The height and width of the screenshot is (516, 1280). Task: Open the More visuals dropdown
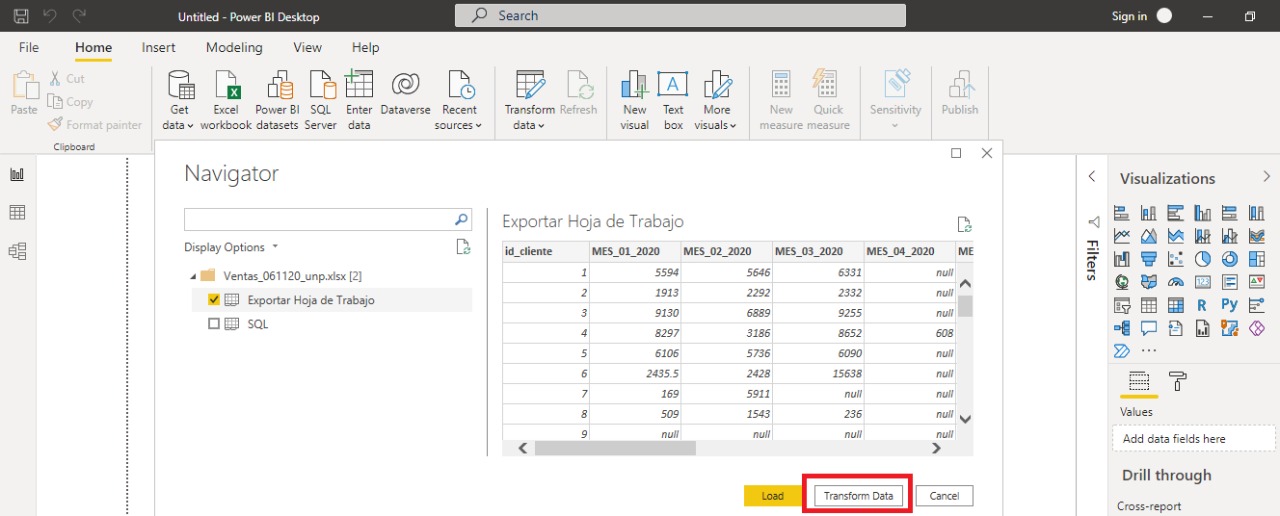(x=716, y=101)
